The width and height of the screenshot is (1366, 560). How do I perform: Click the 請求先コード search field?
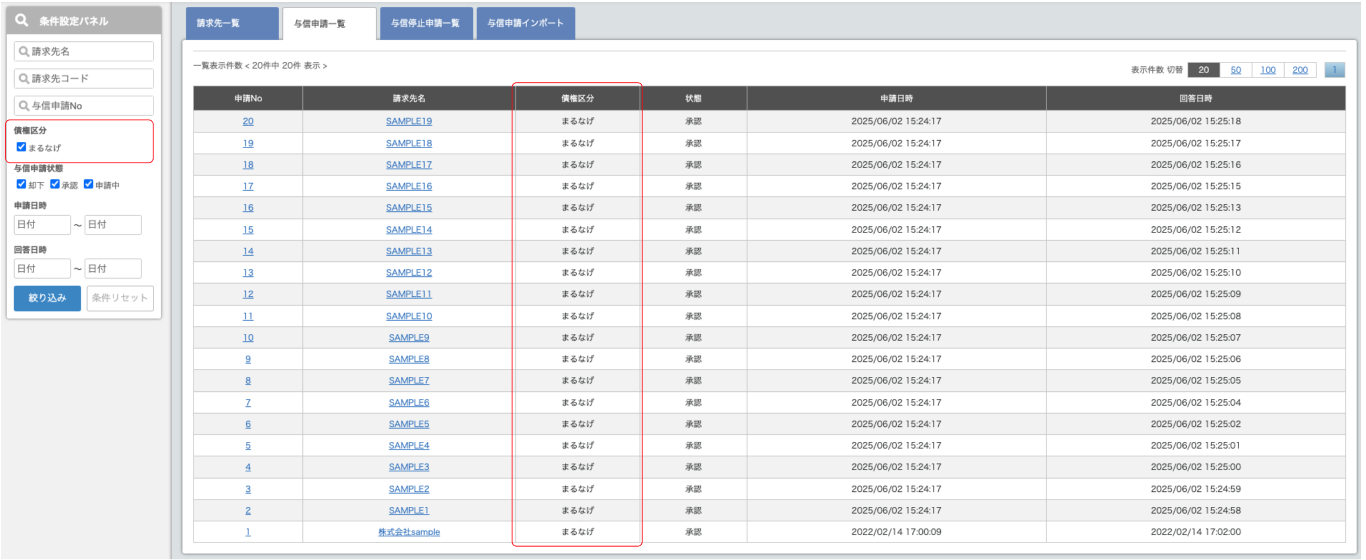[x=85, y=78]
